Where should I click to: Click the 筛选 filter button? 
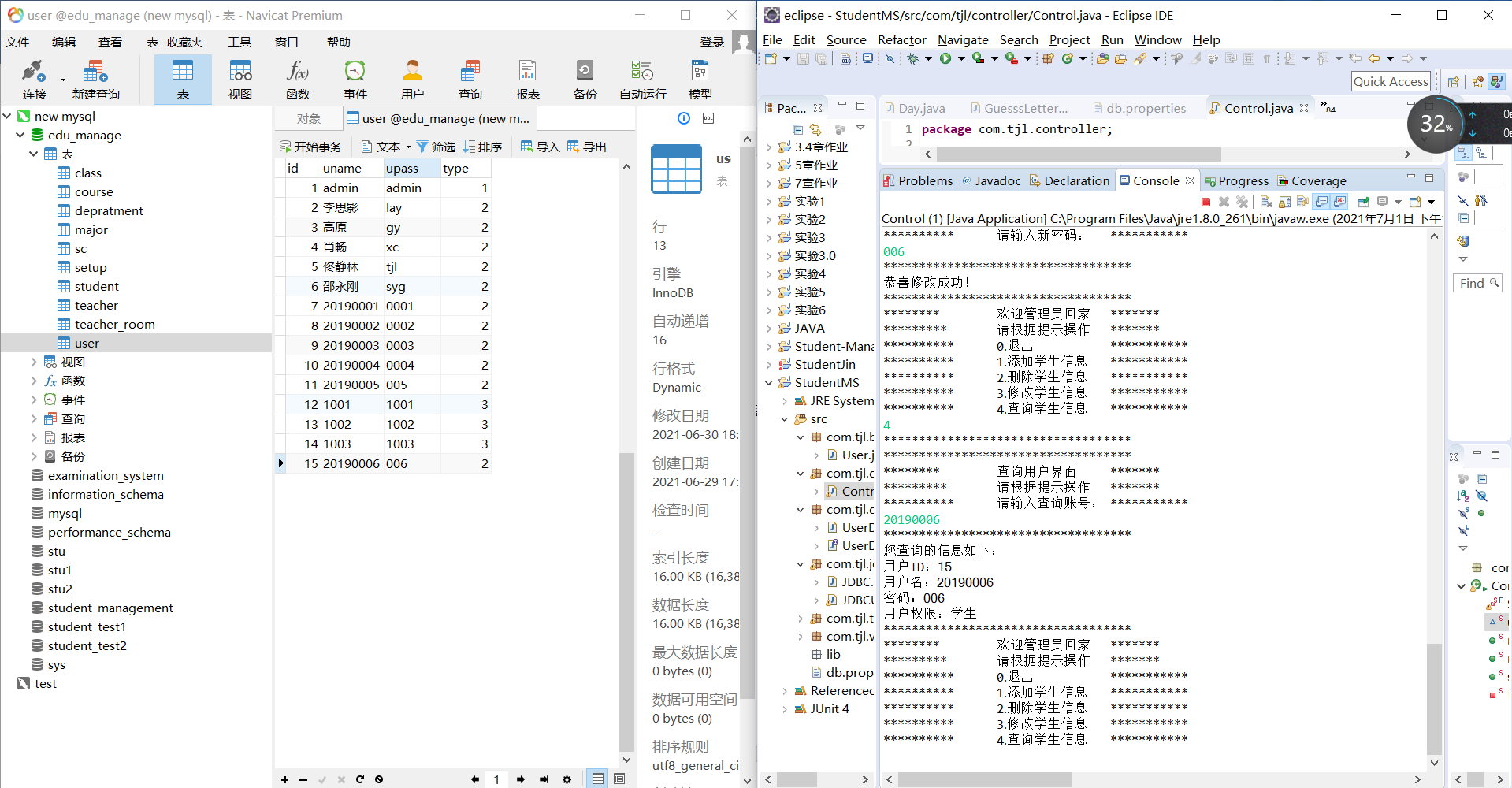(436, 147)
